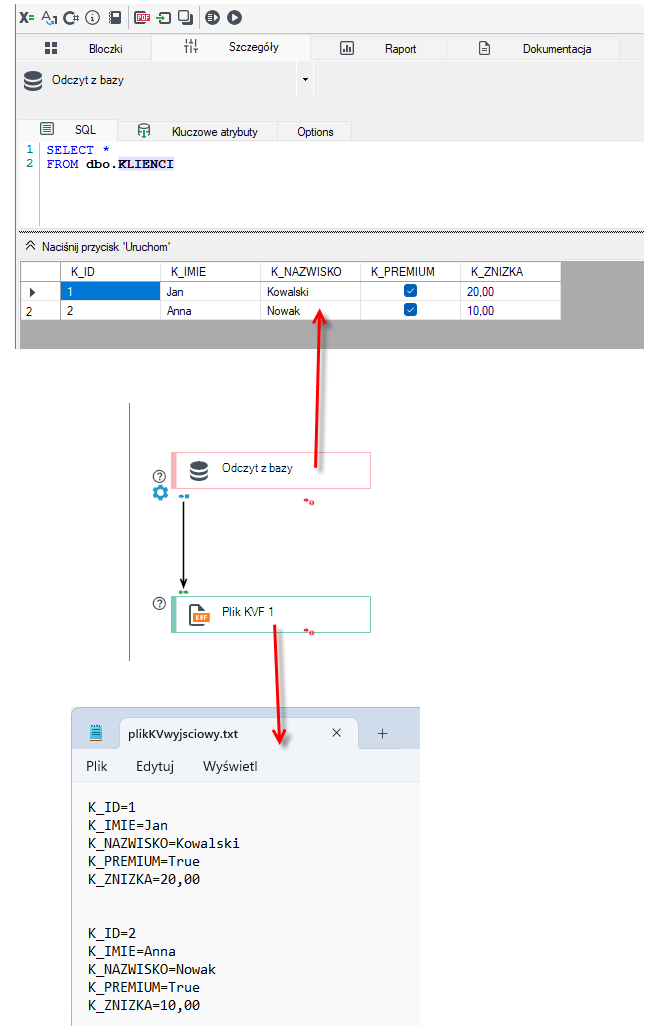Click the K_NAZWISKO column header
The height and width of the screenshot is (1026, 657).
click(310, 272)
